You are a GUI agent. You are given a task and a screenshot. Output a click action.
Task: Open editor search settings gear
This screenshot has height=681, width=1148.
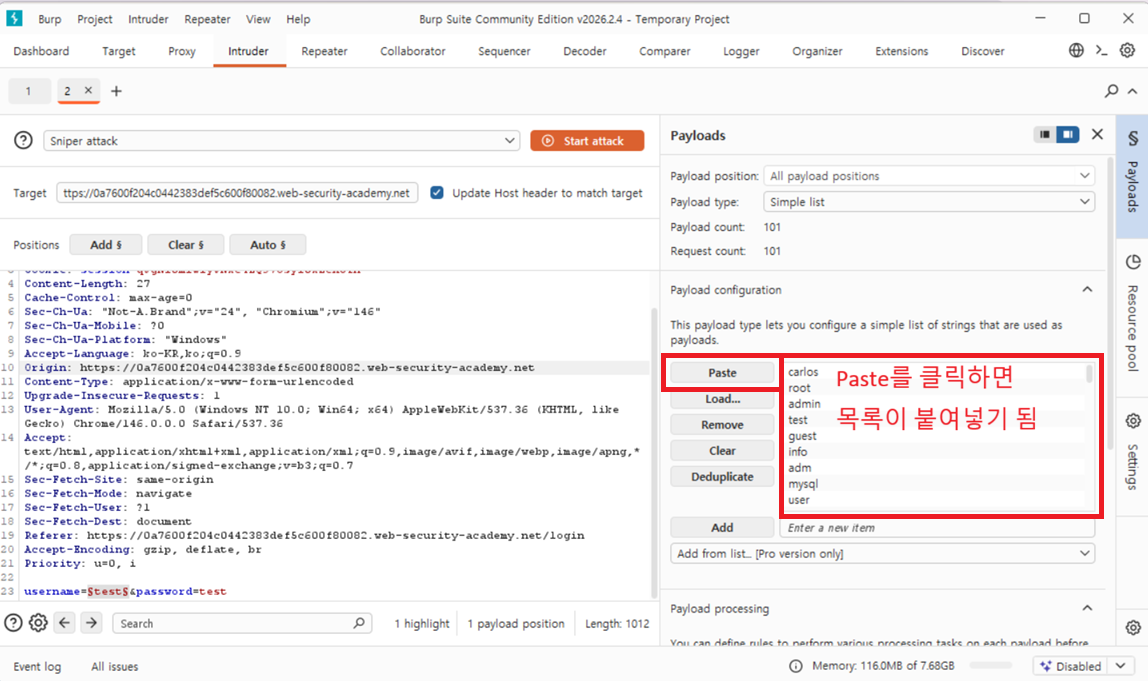(x=38, y=623)
